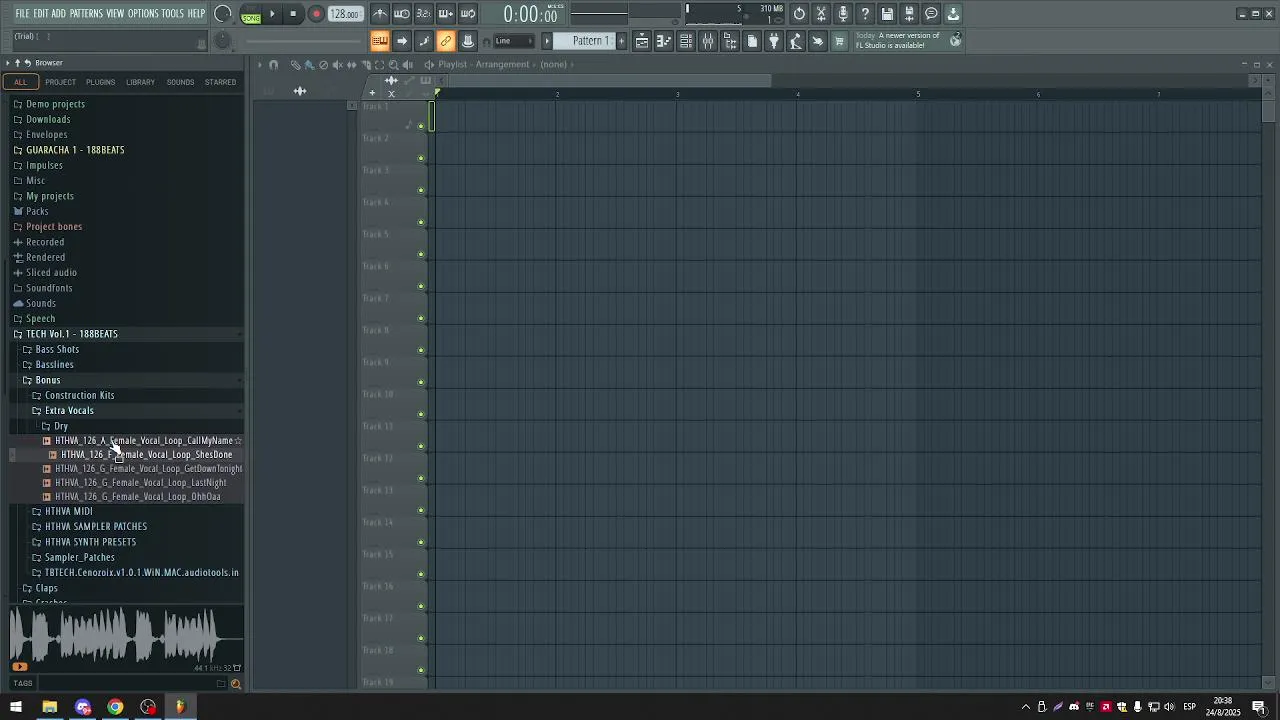The height and width of the screenshot is (720, 1280).
Task: Click the shopping cart content library icon
Action: [840, 41]
